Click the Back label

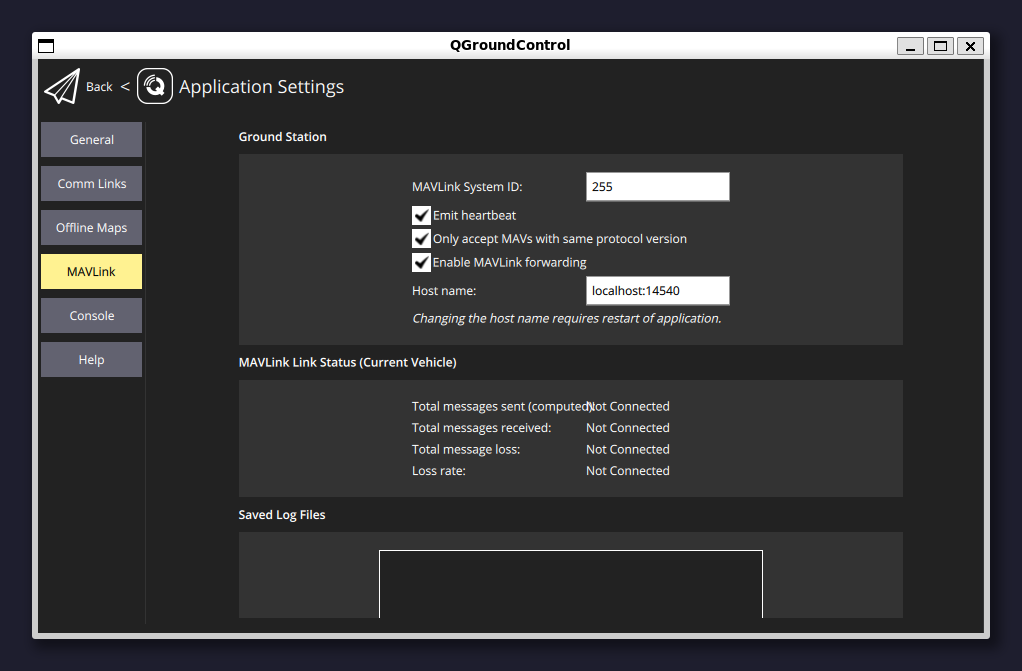(x=99, y=87)
